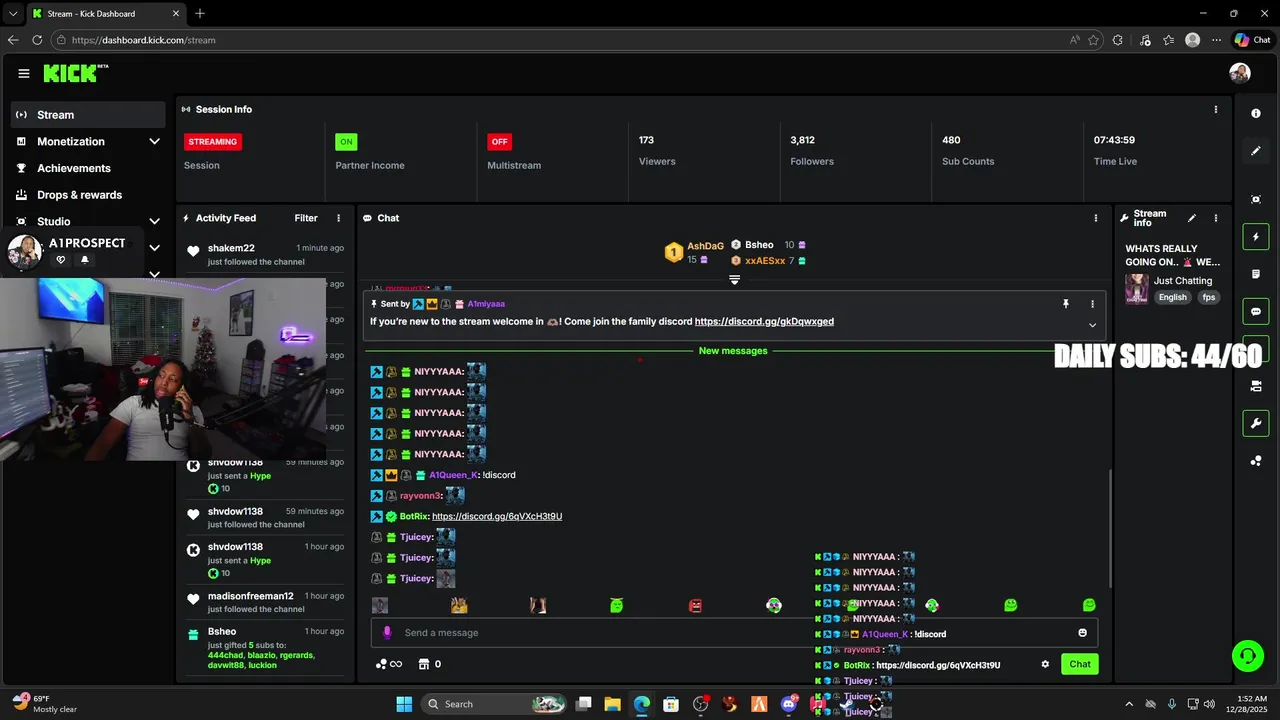This screenshot has height=720, width=1280.
Task: Click the Copilot Chat button in Edge
Action: click(x=1253, y=40)
